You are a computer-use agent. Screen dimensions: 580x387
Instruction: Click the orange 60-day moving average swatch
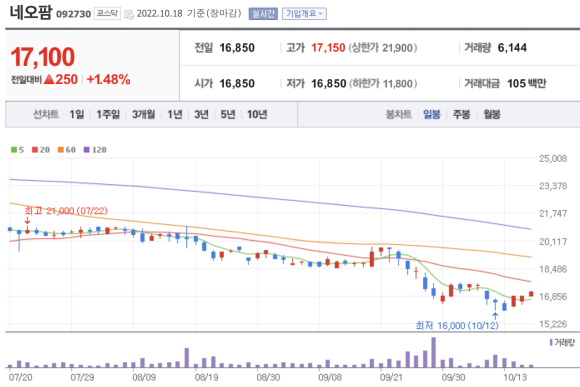(x=61, y=150)
